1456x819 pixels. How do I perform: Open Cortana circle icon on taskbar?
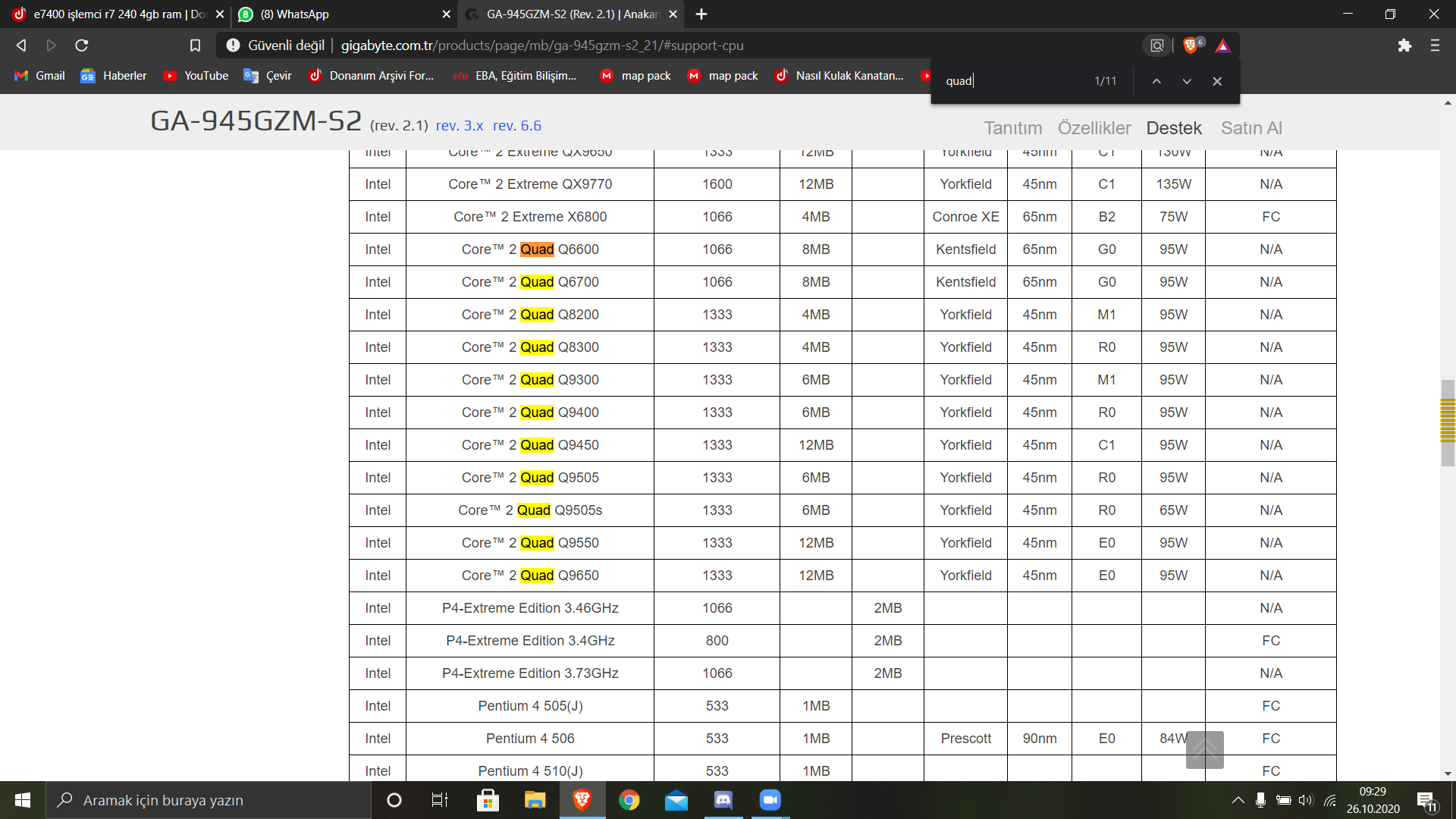394,800
